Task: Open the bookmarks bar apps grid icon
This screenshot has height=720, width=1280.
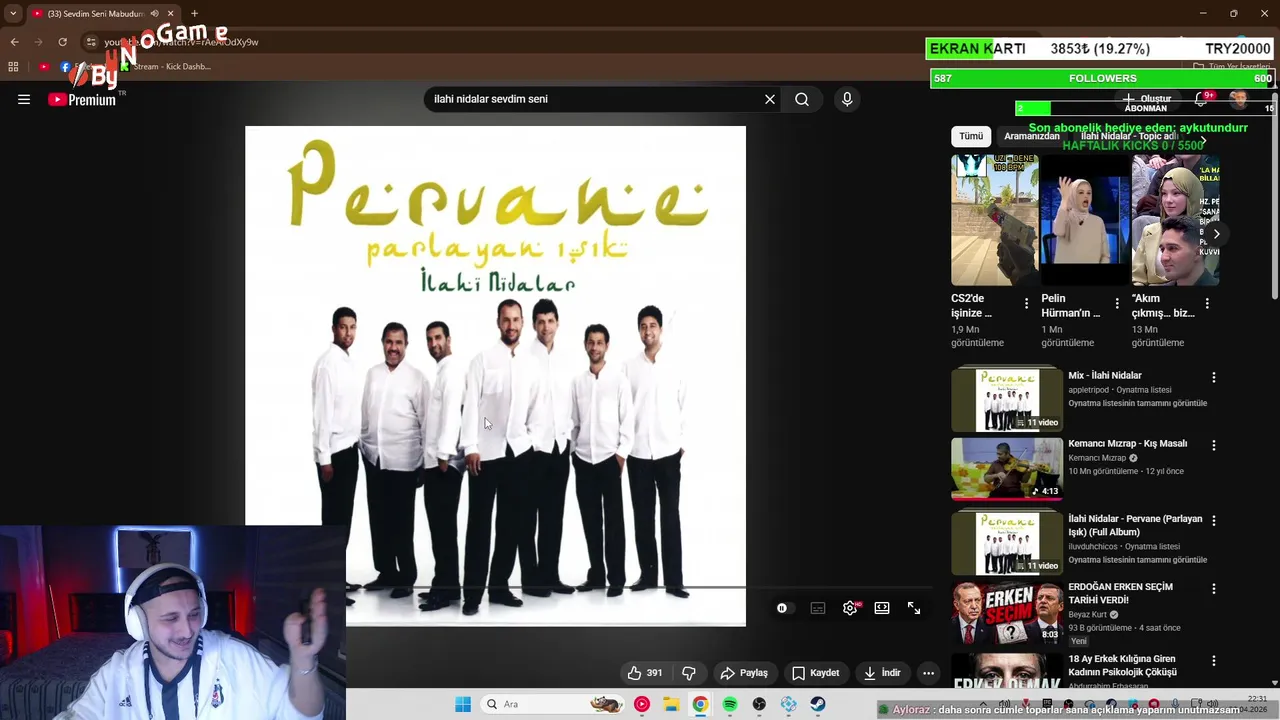Action: [x=13, y=67]
